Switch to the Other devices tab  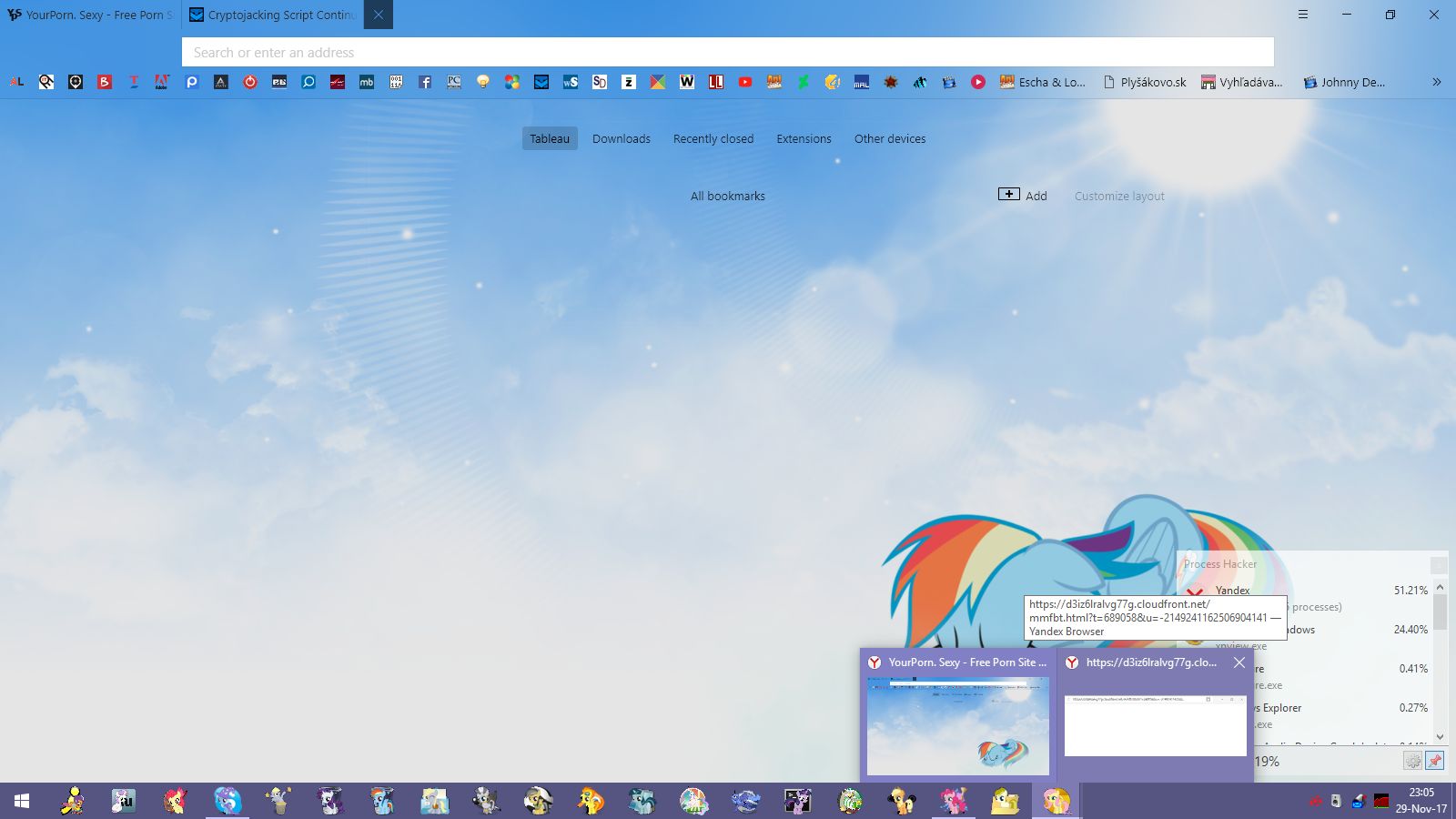click(890, 138)
